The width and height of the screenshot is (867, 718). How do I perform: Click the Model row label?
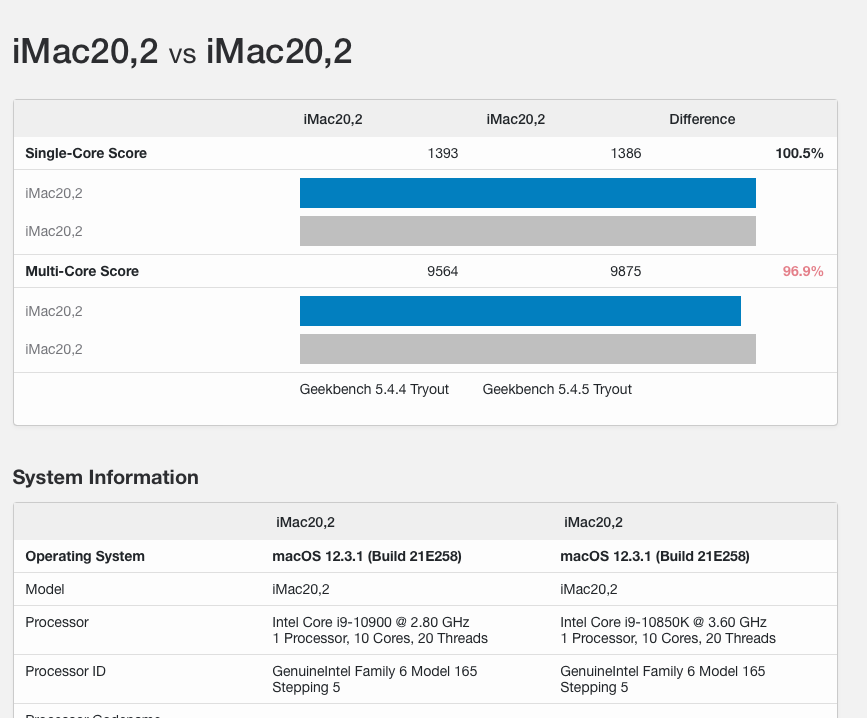coord(45,589)
